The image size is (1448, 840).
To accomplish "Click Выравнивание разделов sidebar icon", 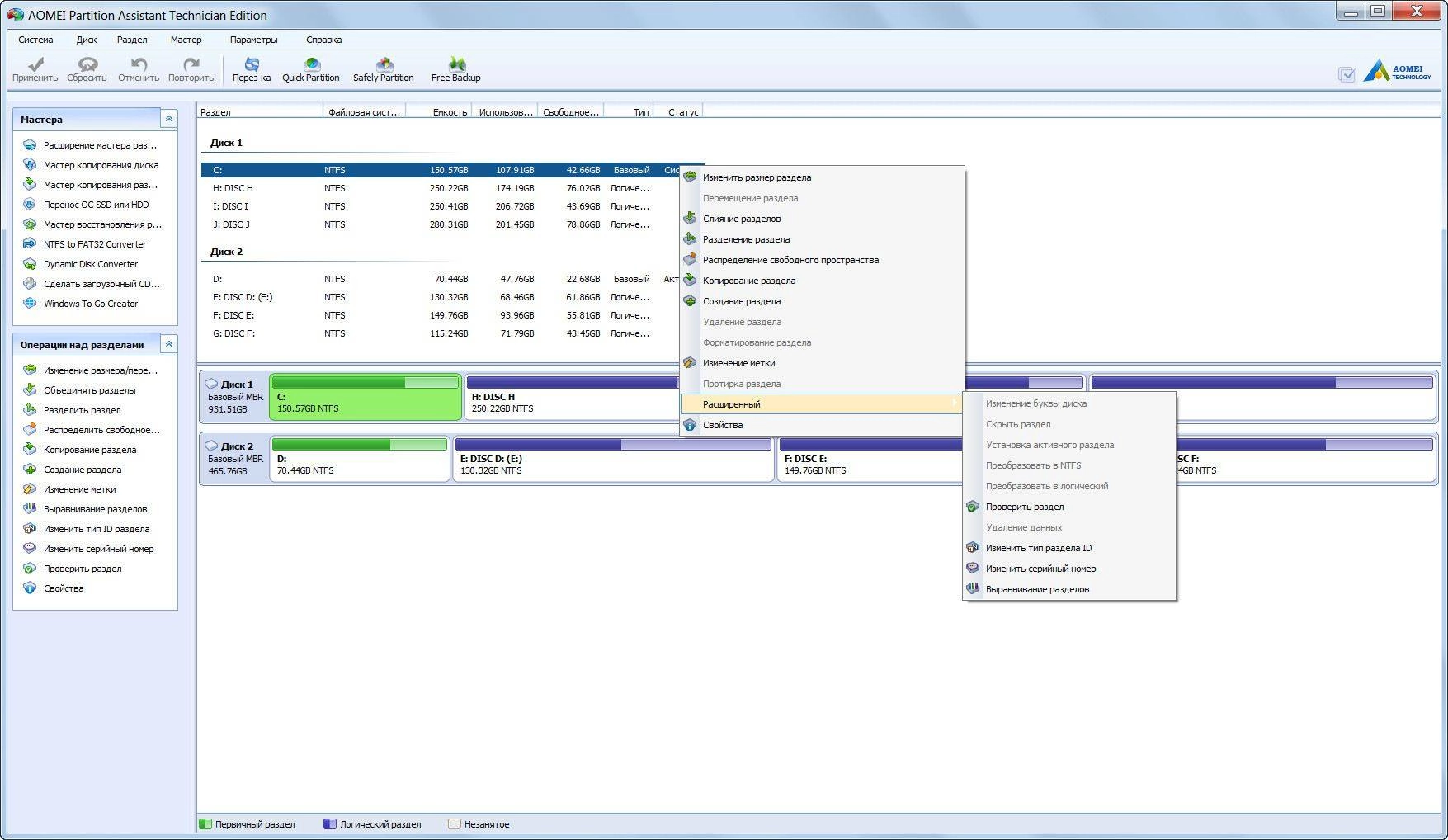I will pos(30,509).
